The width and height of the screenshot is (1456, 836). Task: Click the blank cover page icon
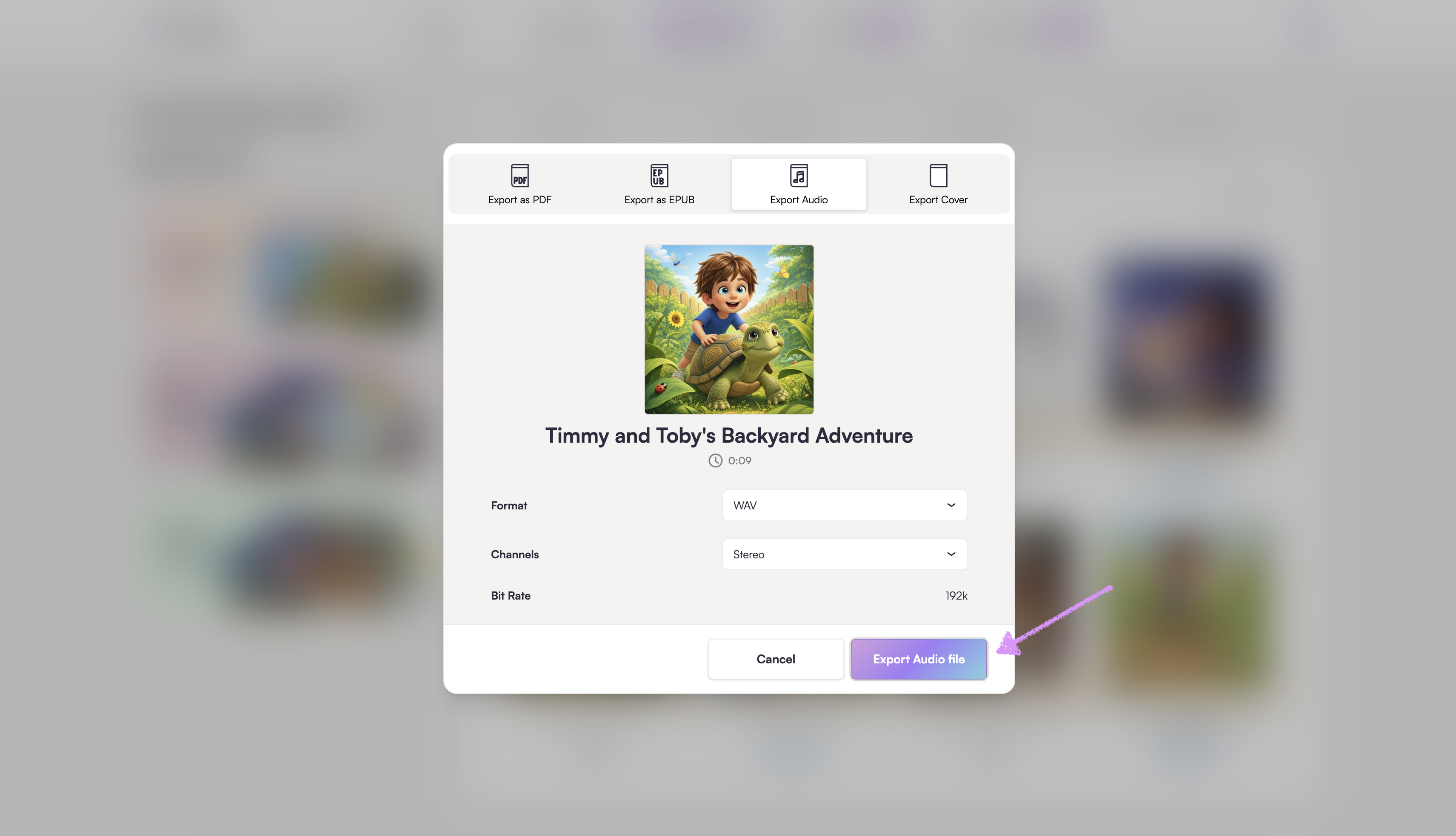coord(938,175)
